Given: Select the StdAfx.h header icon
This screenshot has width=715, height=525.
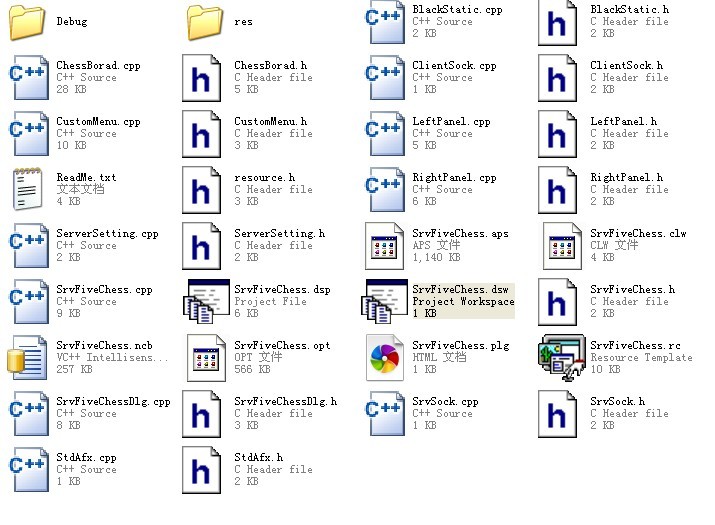Looking at the screenshot, I should [202, 470].
